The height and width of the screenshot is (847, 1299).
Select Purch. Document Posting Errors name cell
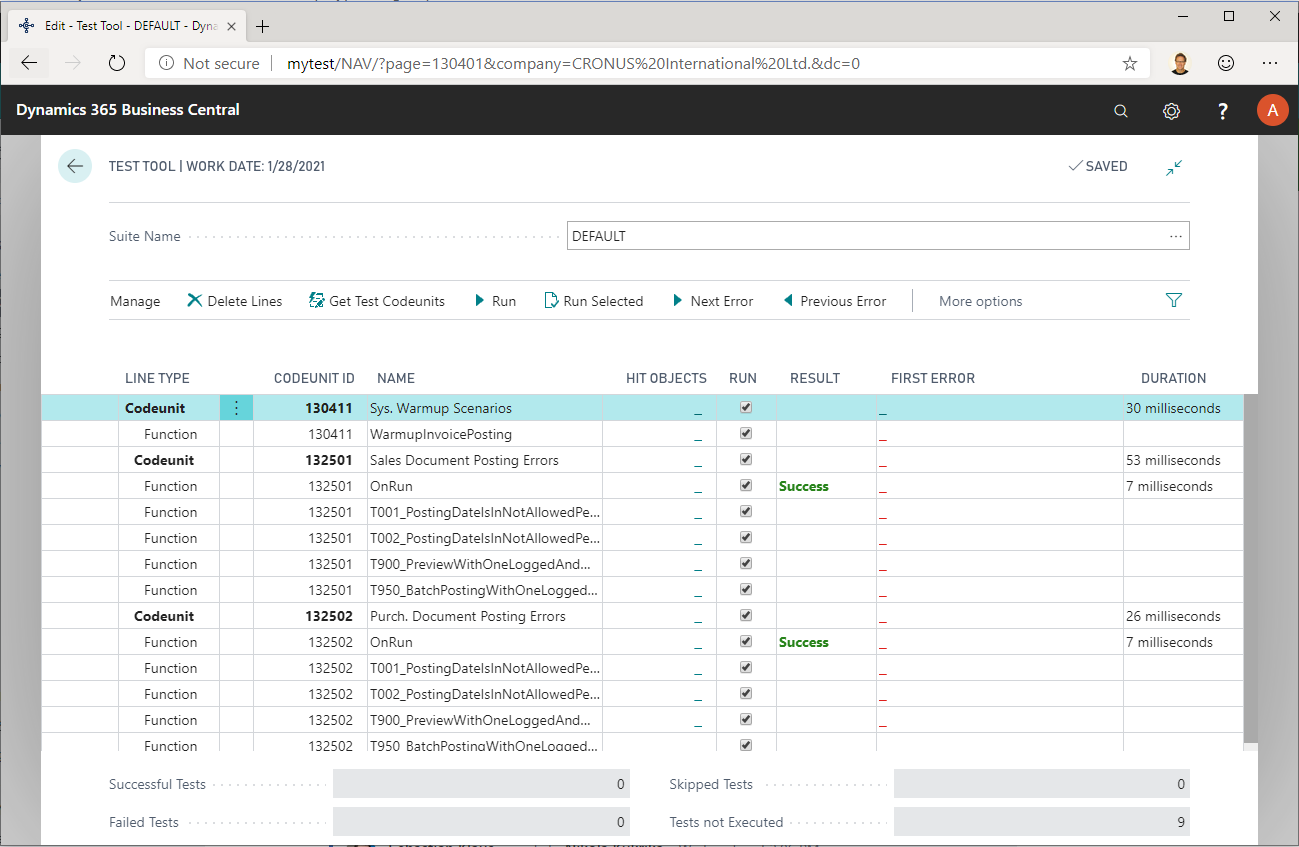click(485, 616)
